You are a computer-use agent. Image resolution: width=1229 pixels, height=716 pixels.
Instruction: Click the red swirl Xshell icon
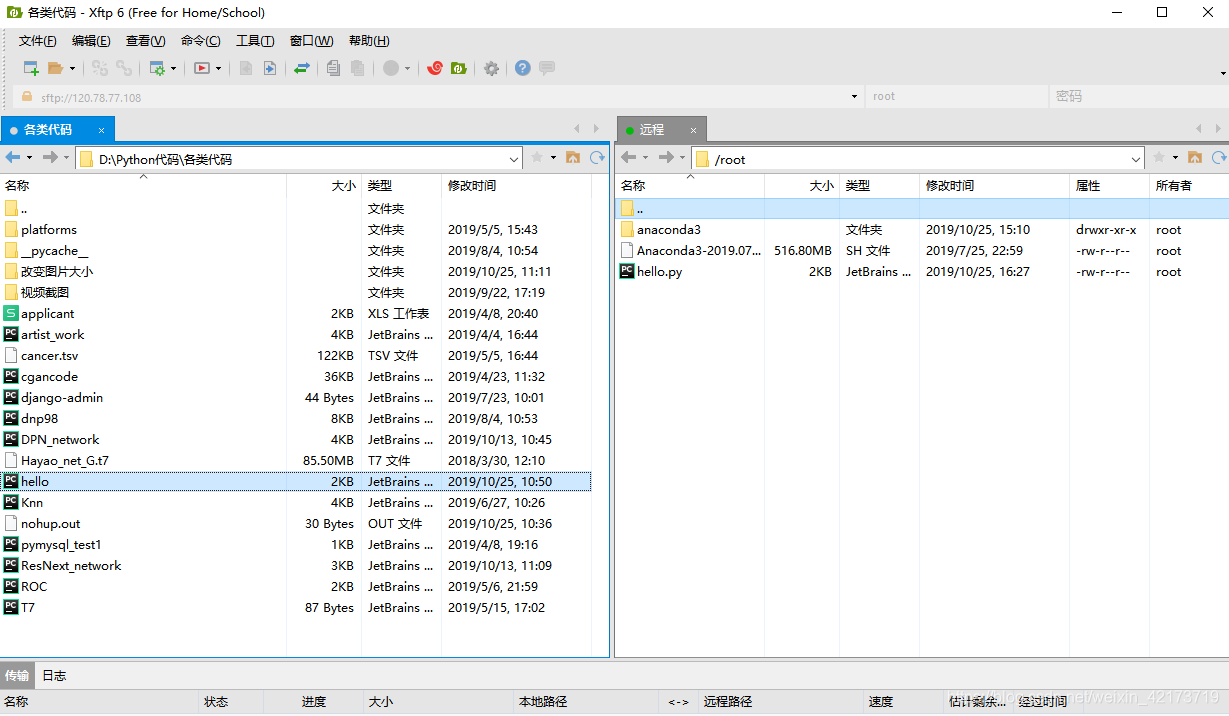coord(434,68)
